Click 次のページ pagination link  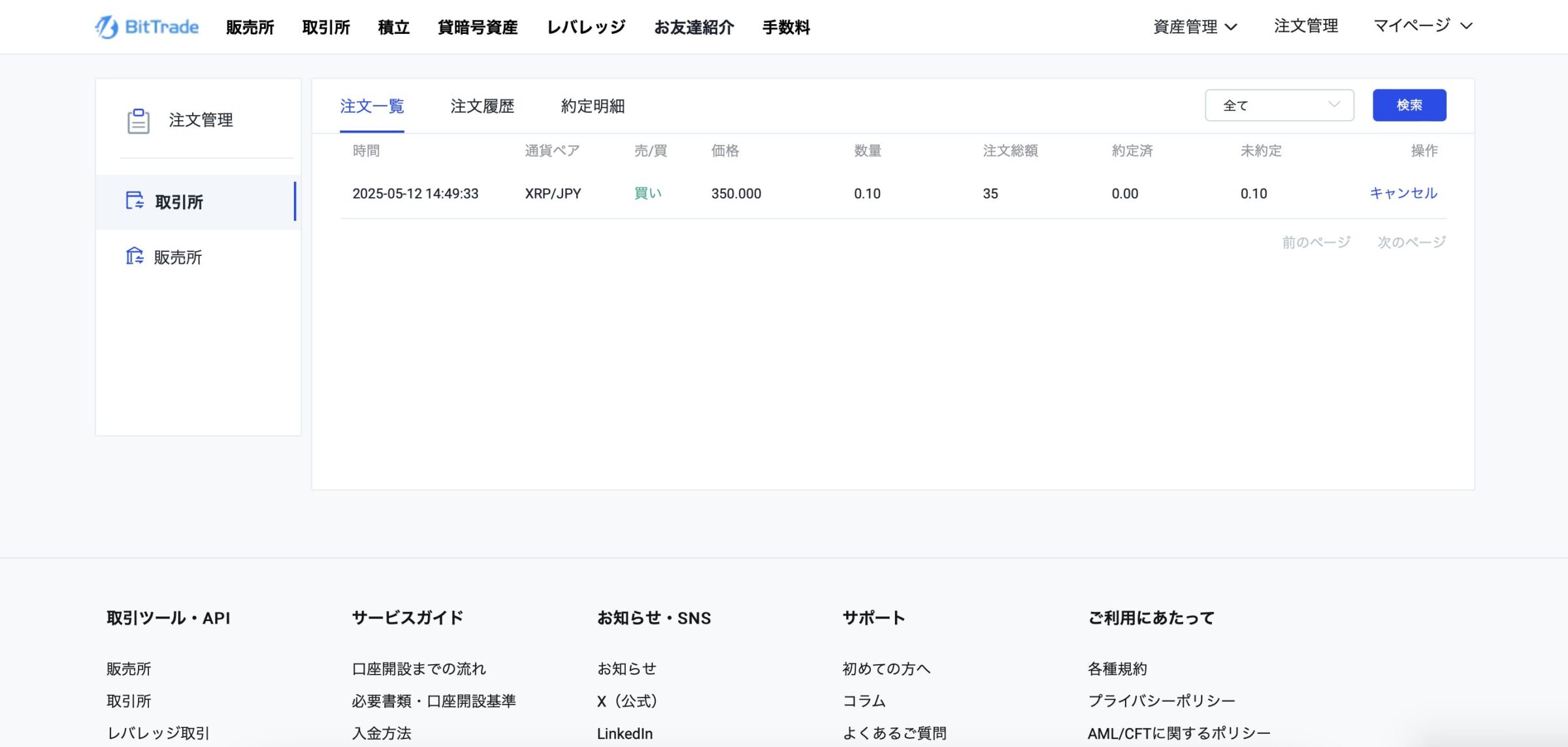point(1412,242)
